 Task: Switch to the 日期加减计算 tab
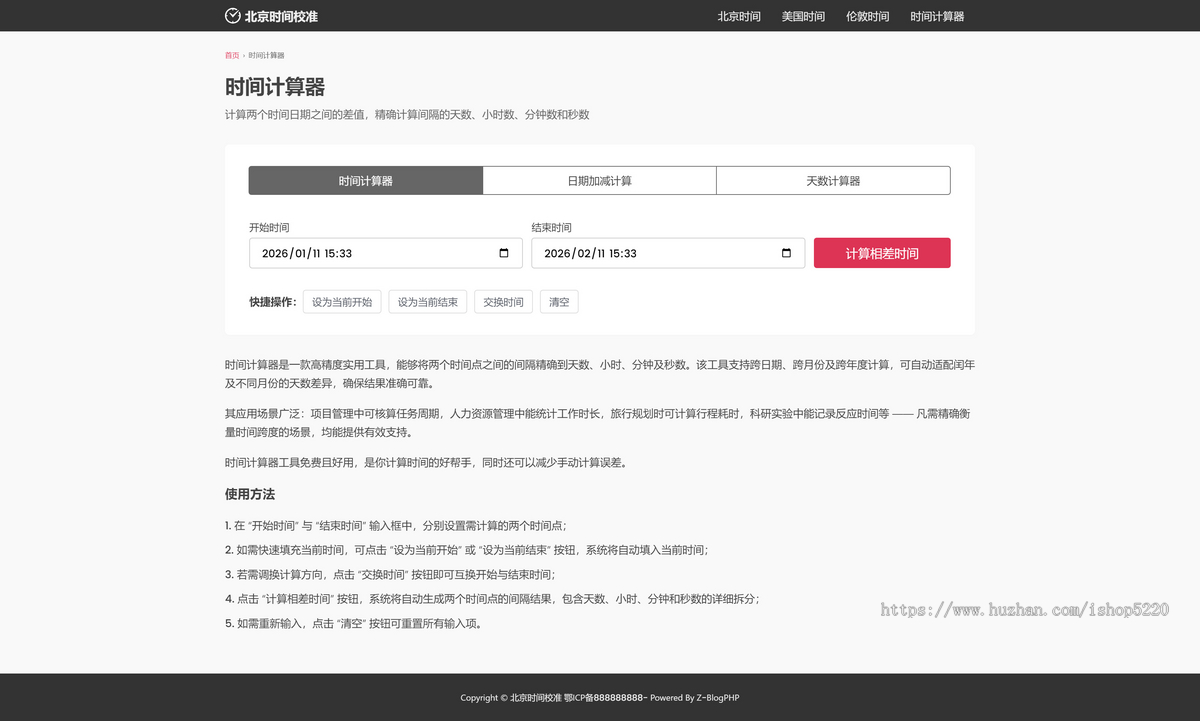600,181
